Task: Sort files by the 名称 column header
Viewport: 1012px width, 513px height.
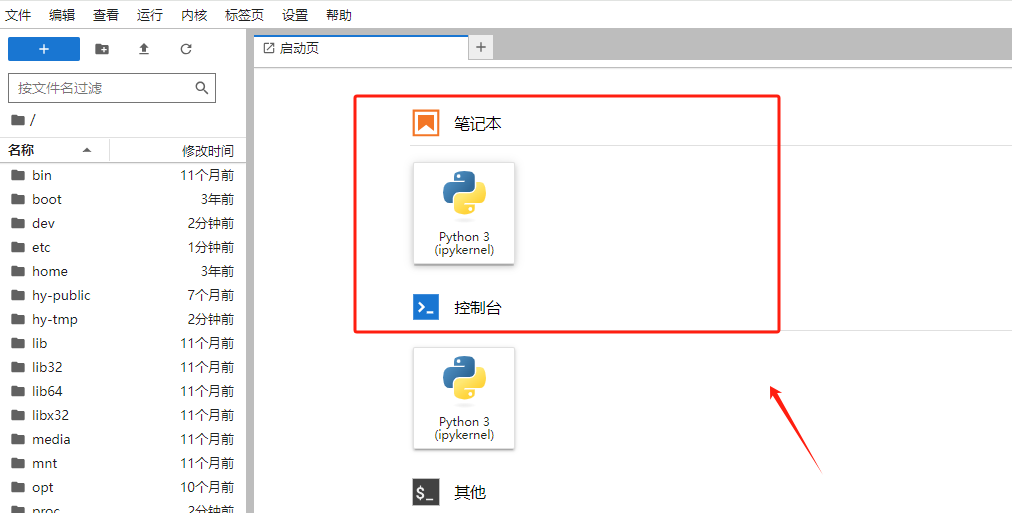Action: [55, 150]
